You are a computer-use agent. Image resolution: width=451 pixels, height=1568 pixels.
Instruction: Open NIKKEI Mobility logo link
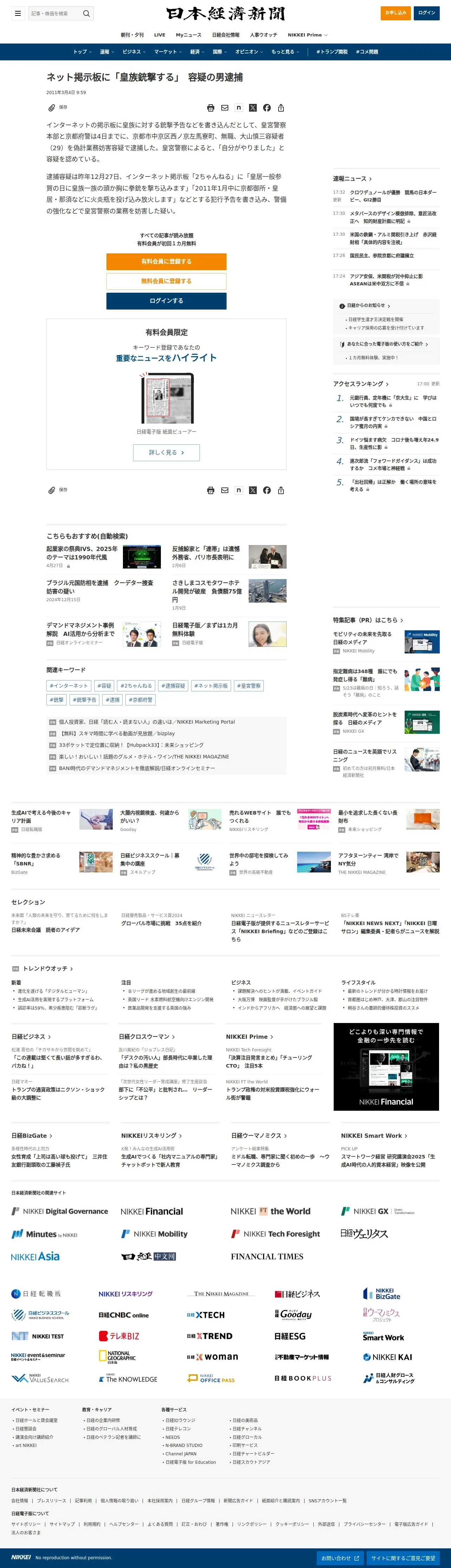tap(154, 1234)
